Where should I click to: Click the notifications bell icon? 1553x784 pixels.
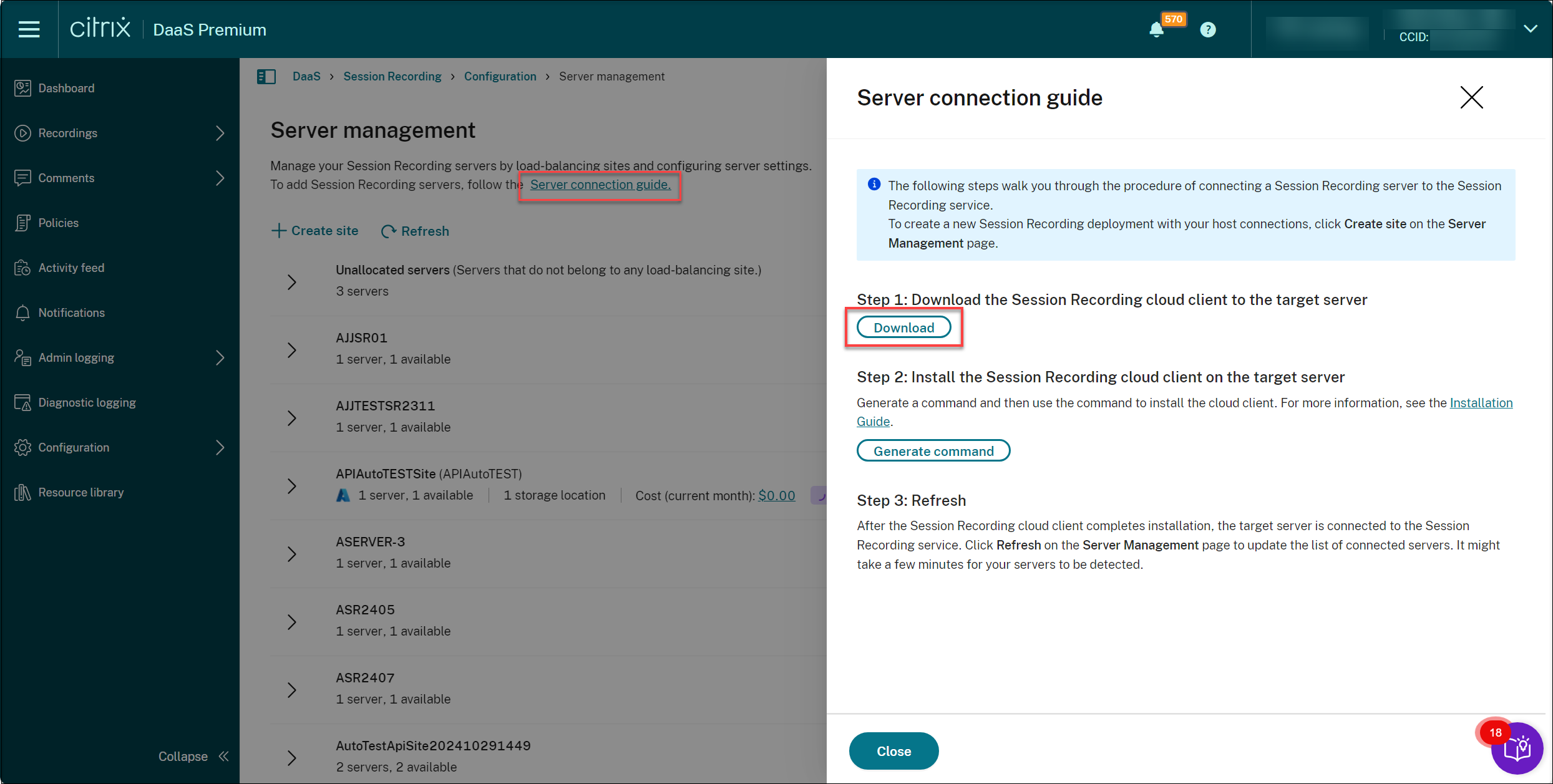click(x=1156, y=30)
